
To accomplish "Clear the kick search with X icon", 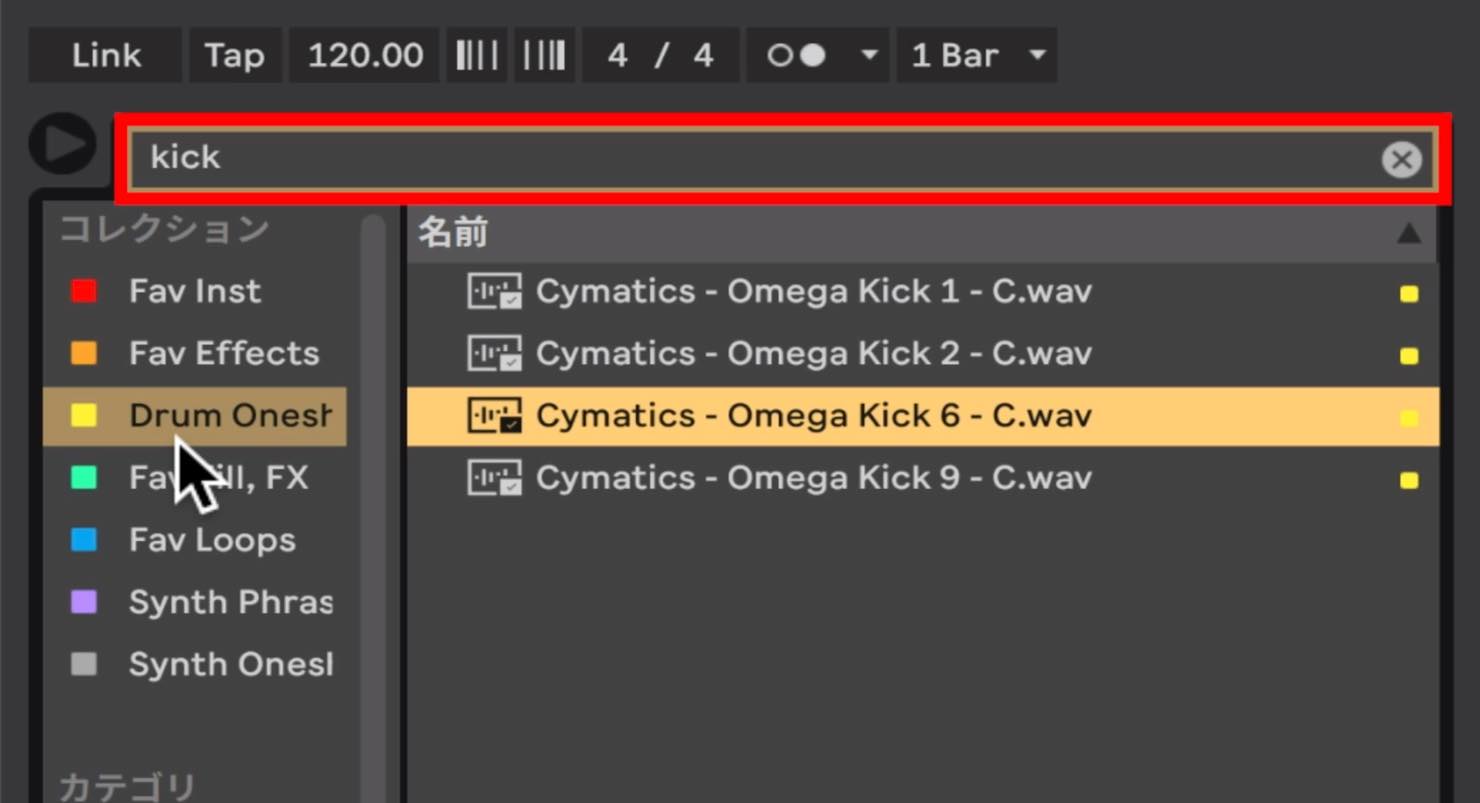I will [x=1401, y=159].
